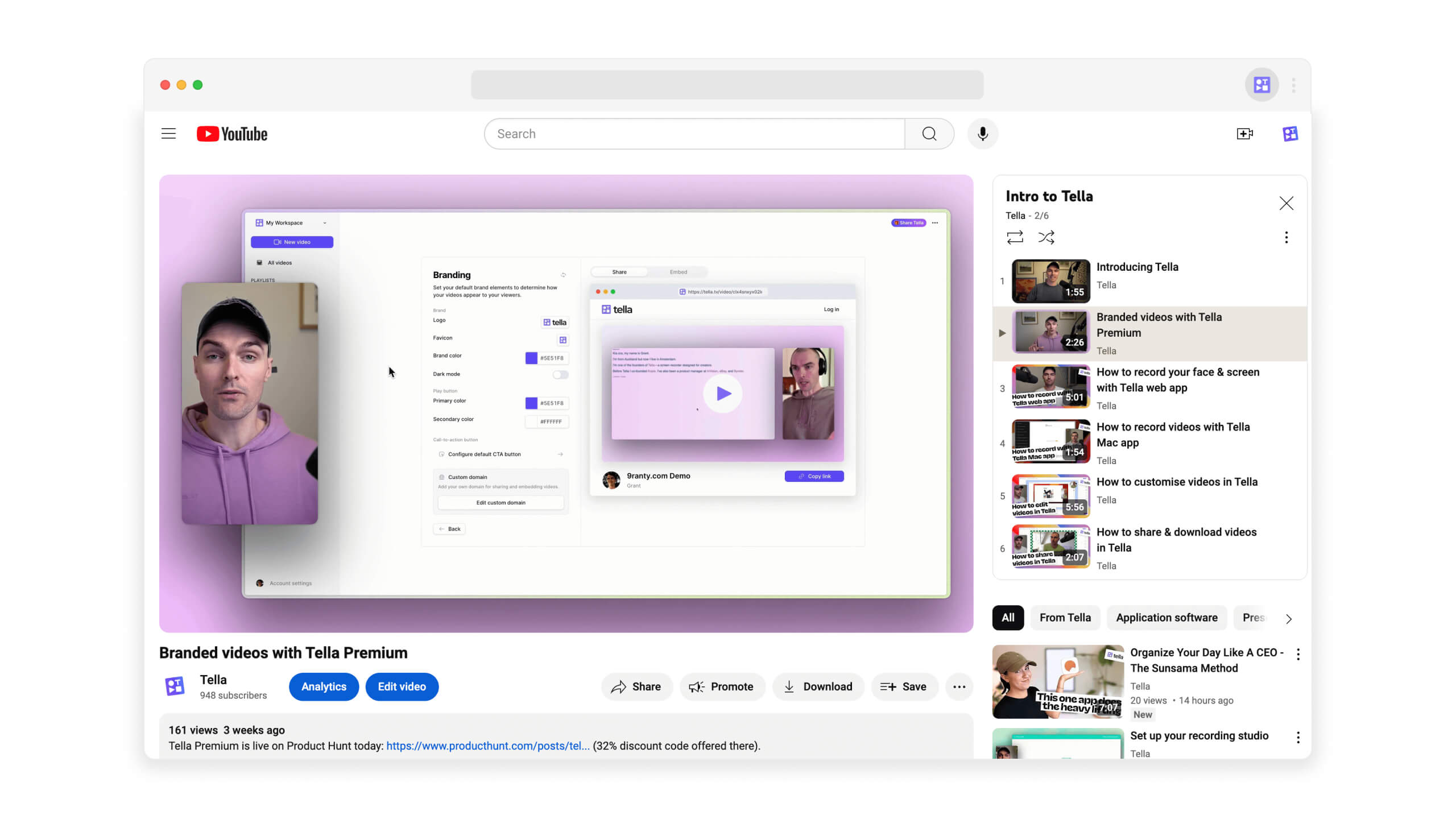Viewport: 1456px width, 819px height.
Task: Click the Share tab in Tella preview
Action: click(x=619, y=272)
